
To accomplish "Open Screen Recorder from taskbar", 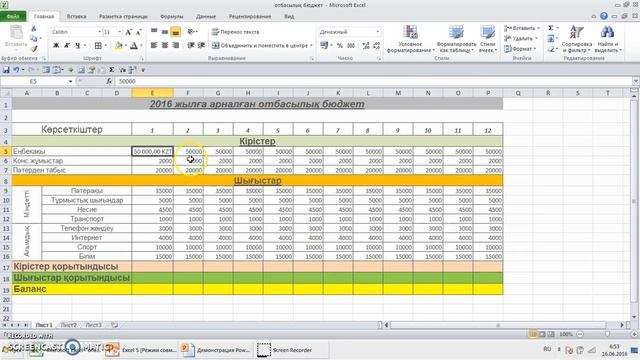I will pos(284,350).
